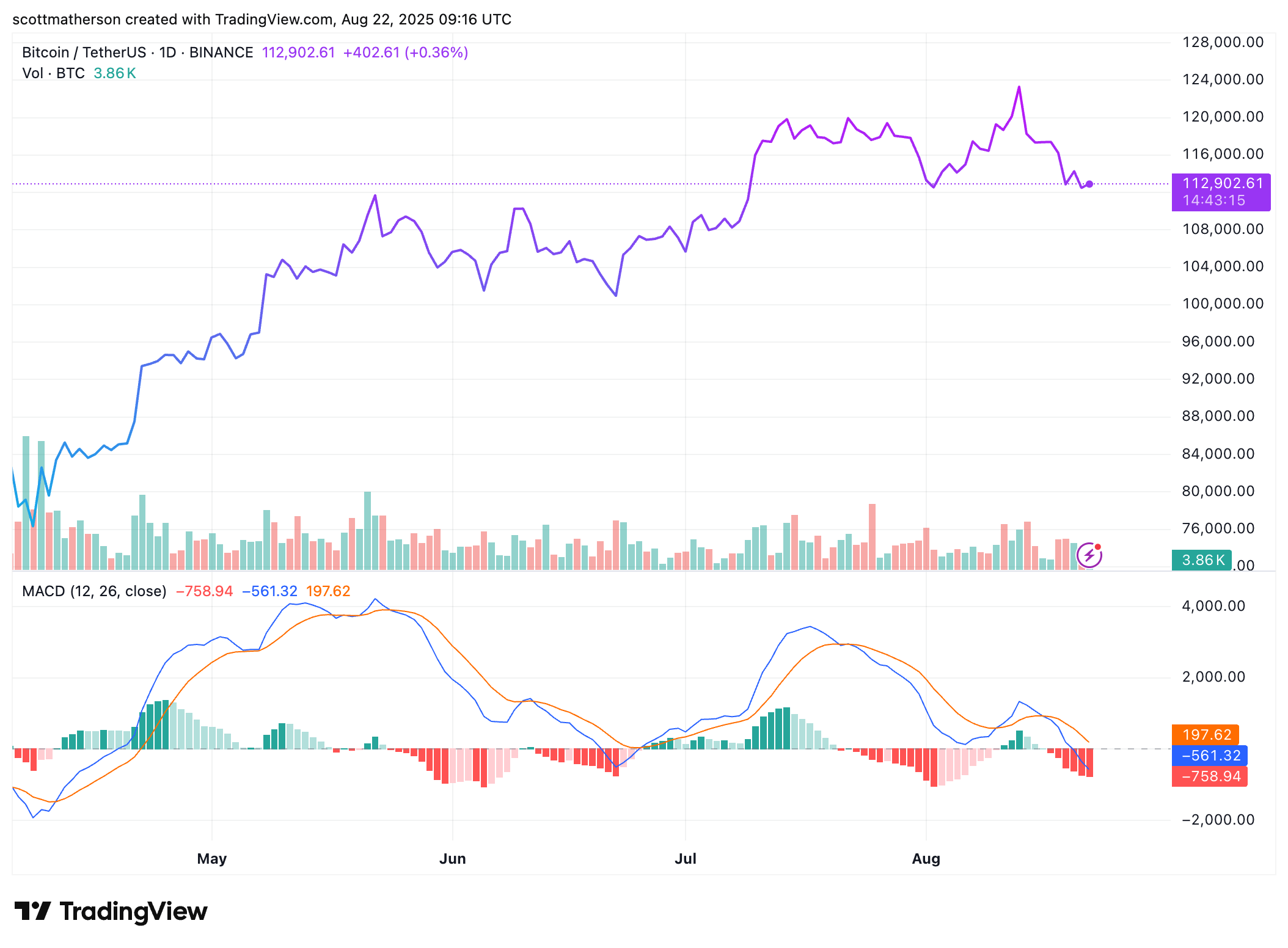Click the orange 197.62 MACD signal tag
The width and height of the screenshot is (1288, 948).
(x=1206, y=734)
